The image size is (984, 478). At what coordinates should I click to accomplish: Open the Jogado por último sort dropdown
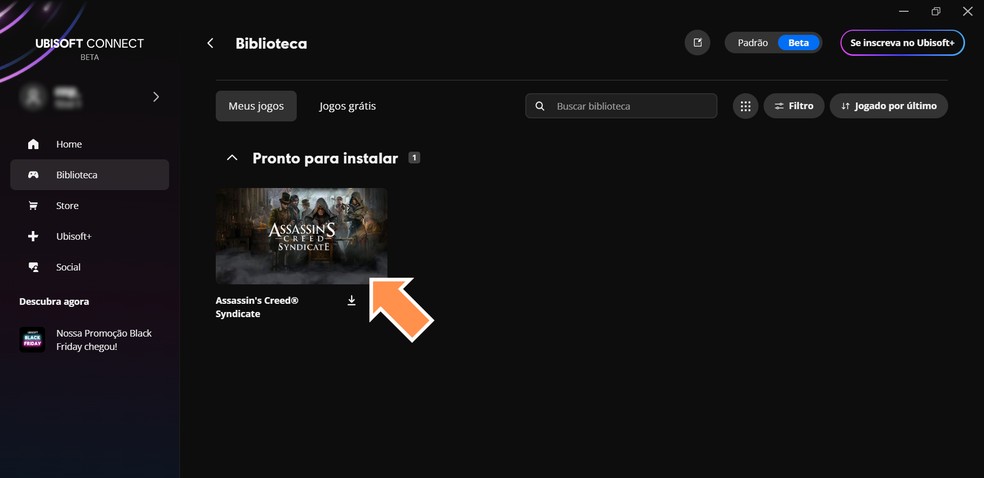coord(889,106)
